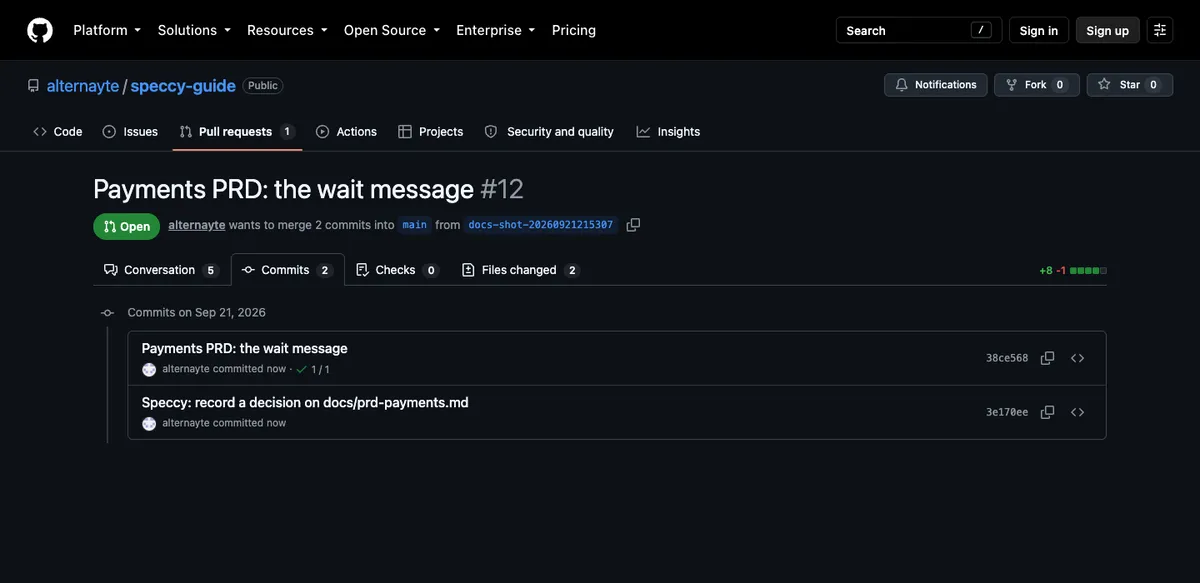Screen dimensions: 1200x583
Task: Open the docs-shot-20260921215307 branch link
Action: click(x=541, y=225)
